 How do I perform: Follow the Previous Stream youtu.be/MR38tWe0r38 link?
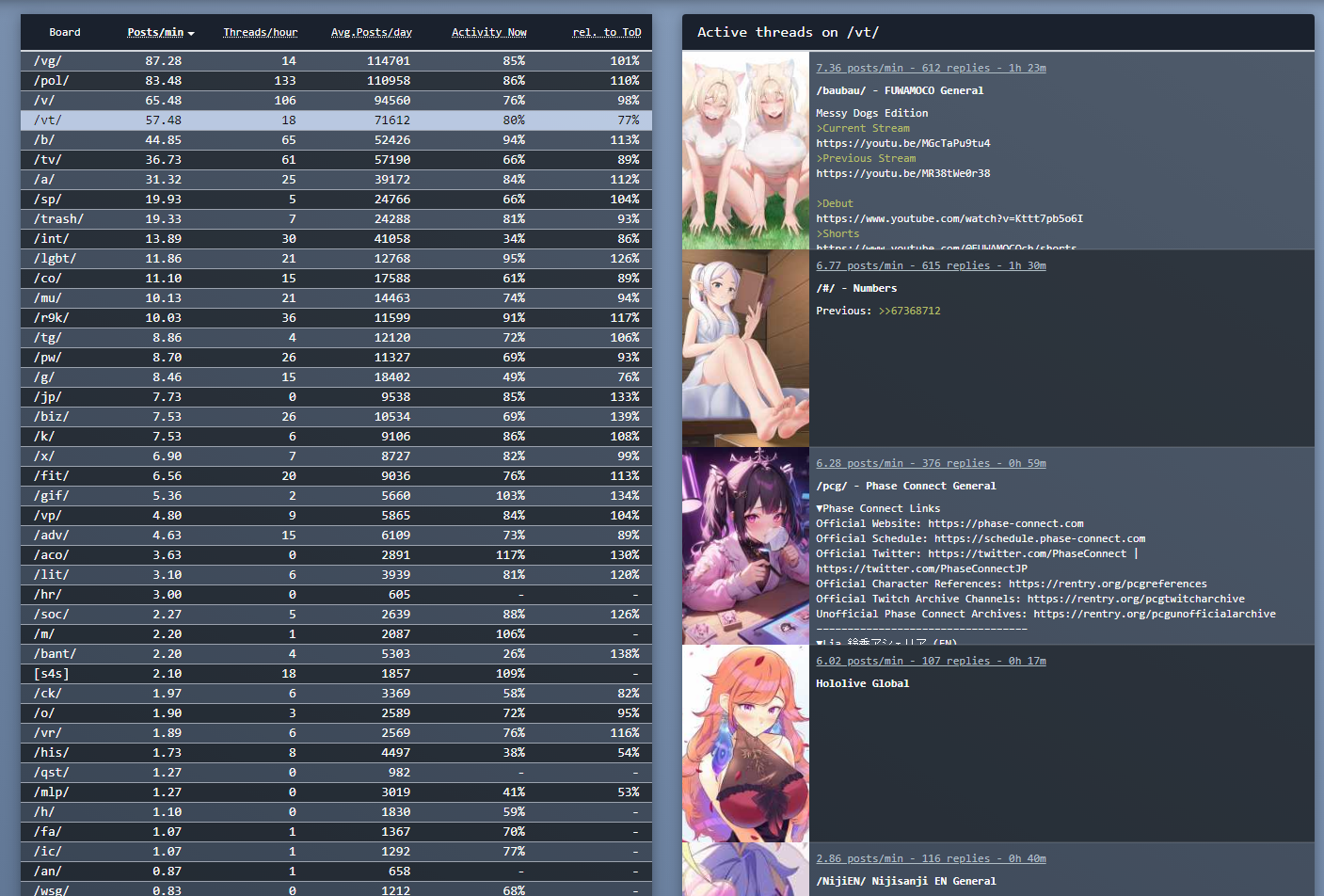pyautogui.click(x=902, y=173)
